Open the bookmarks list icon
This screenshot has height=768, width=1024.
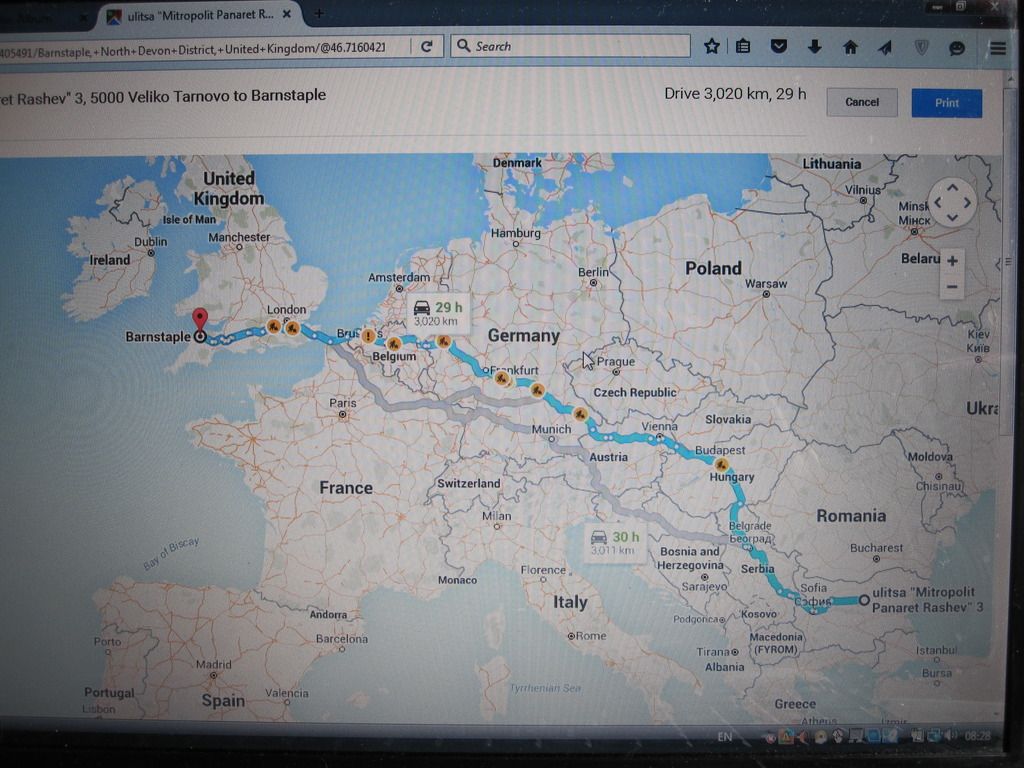[743, 46]
